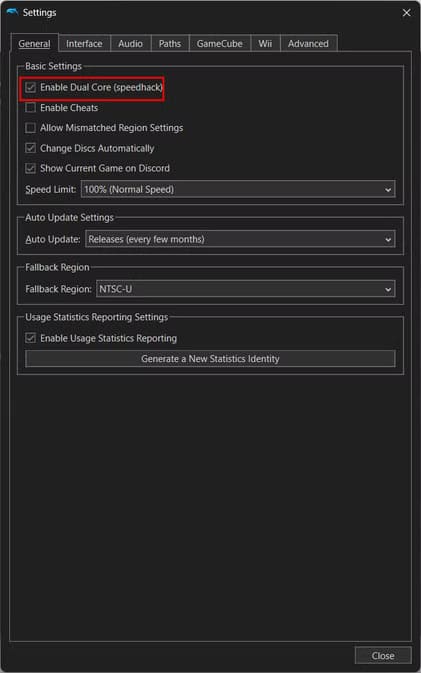Viewport: 421px width, 673px height.
Task: Open the GameCube tab
Action: pyautogui.click(x=219, y=43)
